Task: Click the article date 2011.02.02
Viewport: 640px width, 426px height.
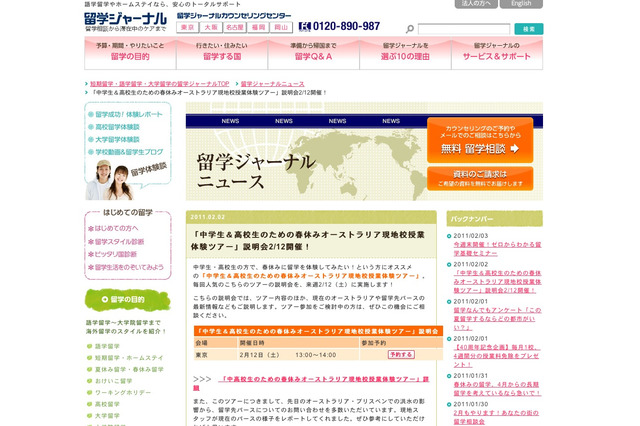Action: click(208, 217)
